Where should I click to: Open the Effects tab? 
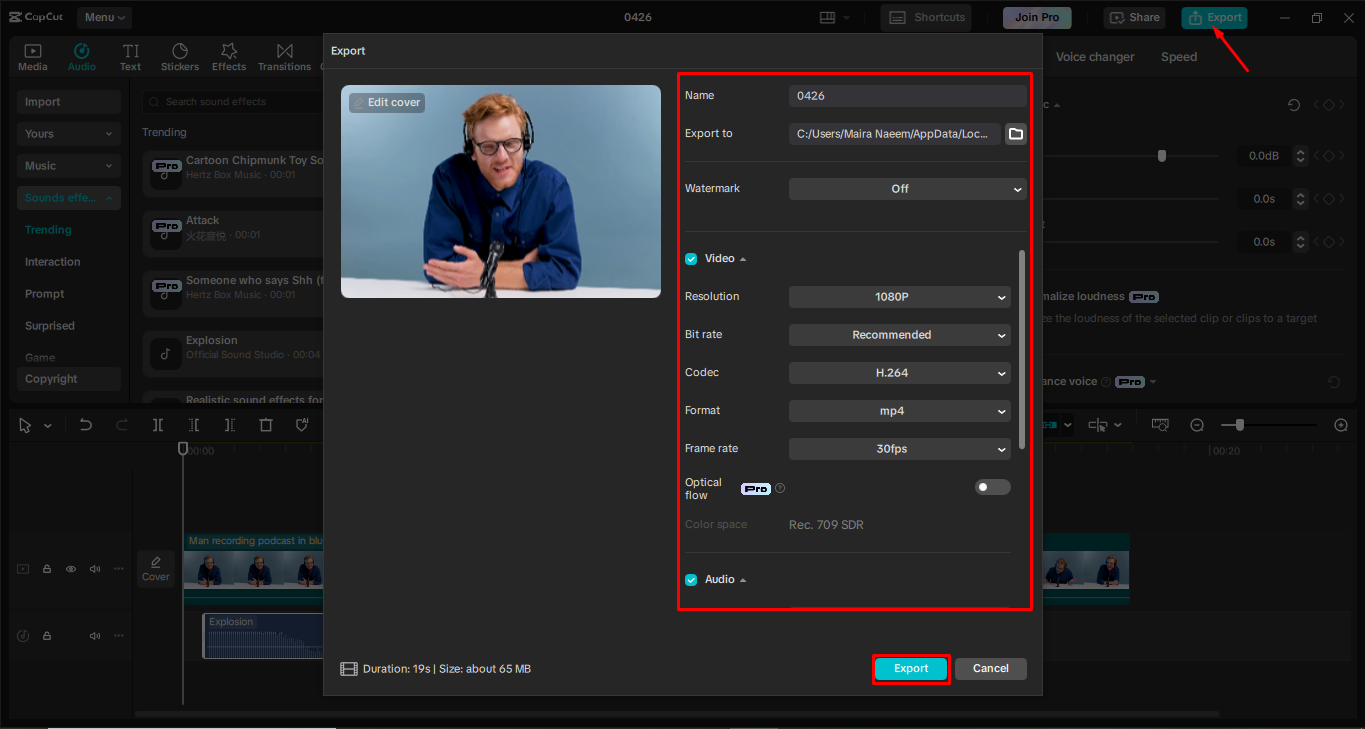click(229, 57)
